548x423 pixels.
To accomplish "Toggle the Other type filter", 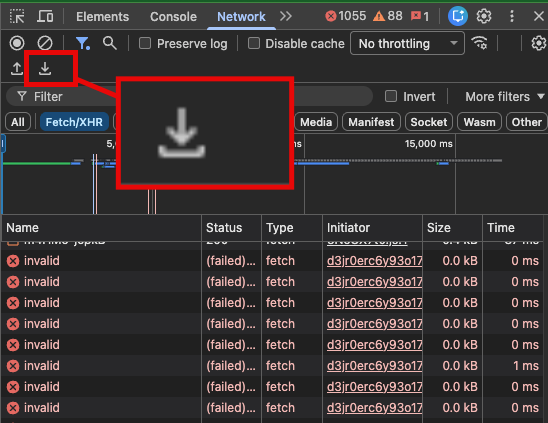I will 527,122.
